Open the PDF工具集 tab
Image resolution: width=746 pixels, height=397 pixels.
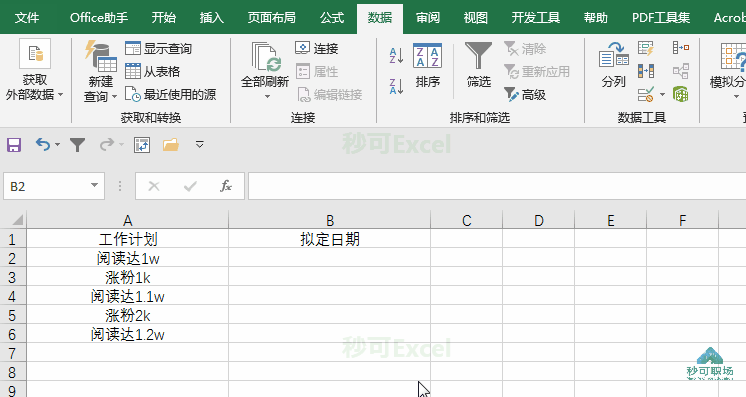[661, 18]
